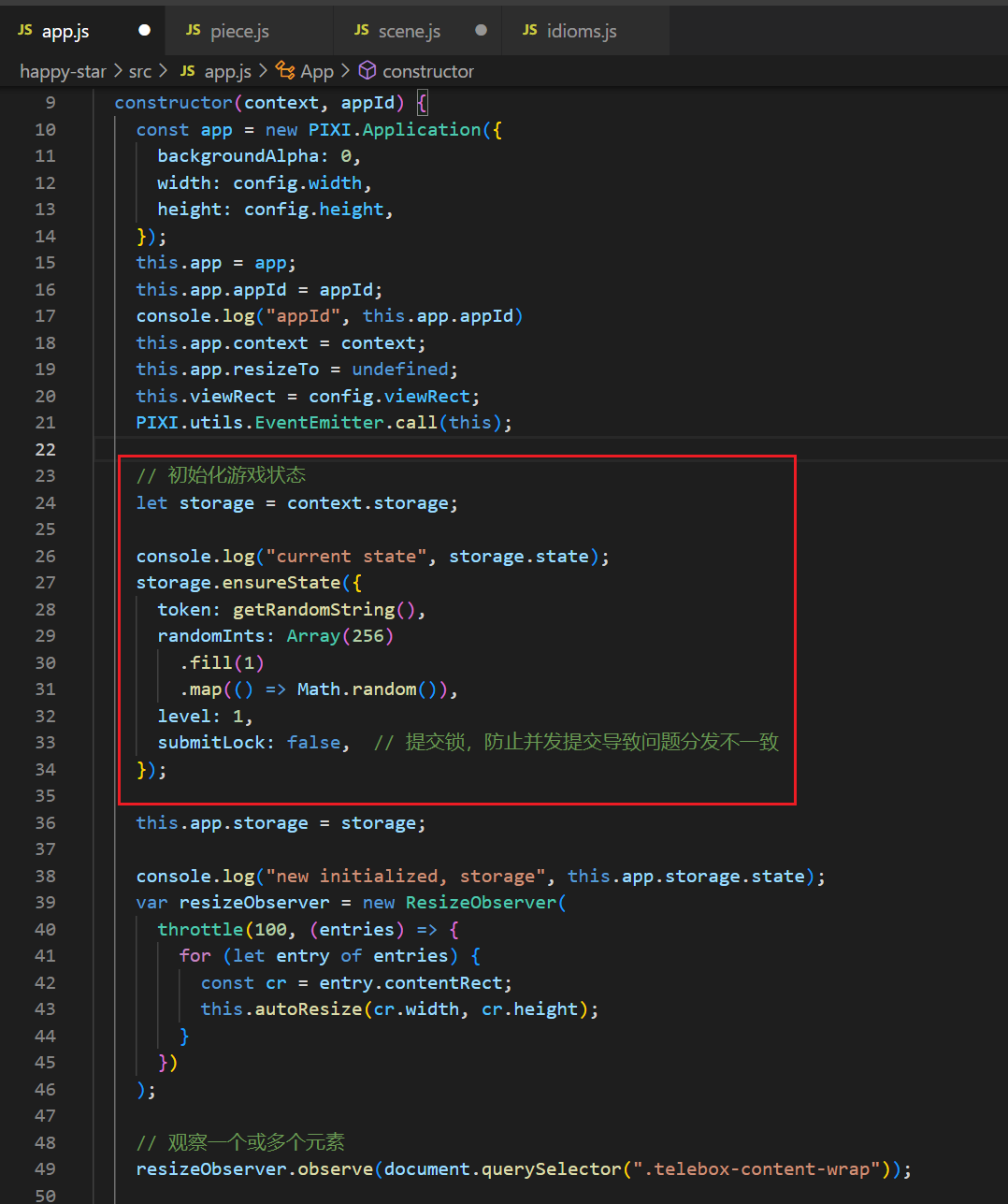Click the unsaved dot on scene.js tab
This screenshot has height=1204, width=1008.
[x=481, y=30]
